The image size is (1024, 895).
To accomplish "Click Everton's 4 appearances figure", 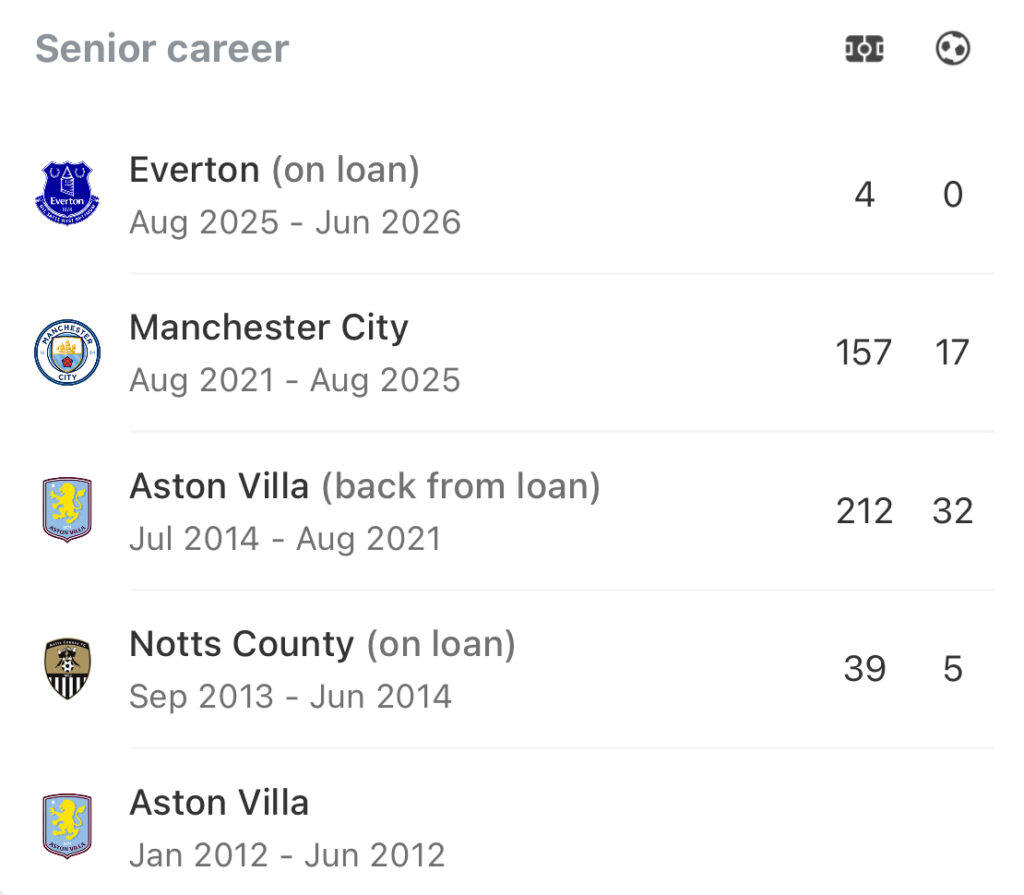I will pyautogui.click(x=864, y=195).
